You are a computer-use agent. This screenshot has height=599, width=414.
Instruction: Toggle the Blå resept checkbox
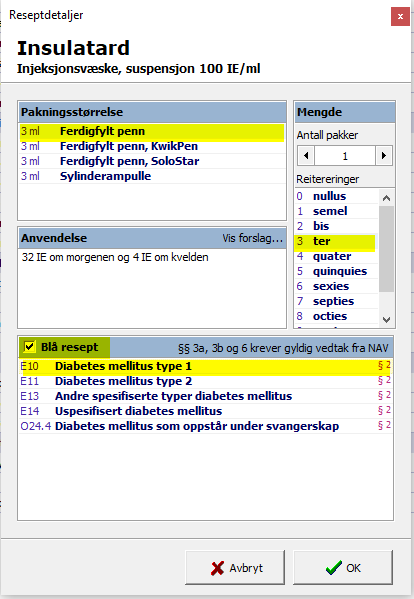point(29,346)
